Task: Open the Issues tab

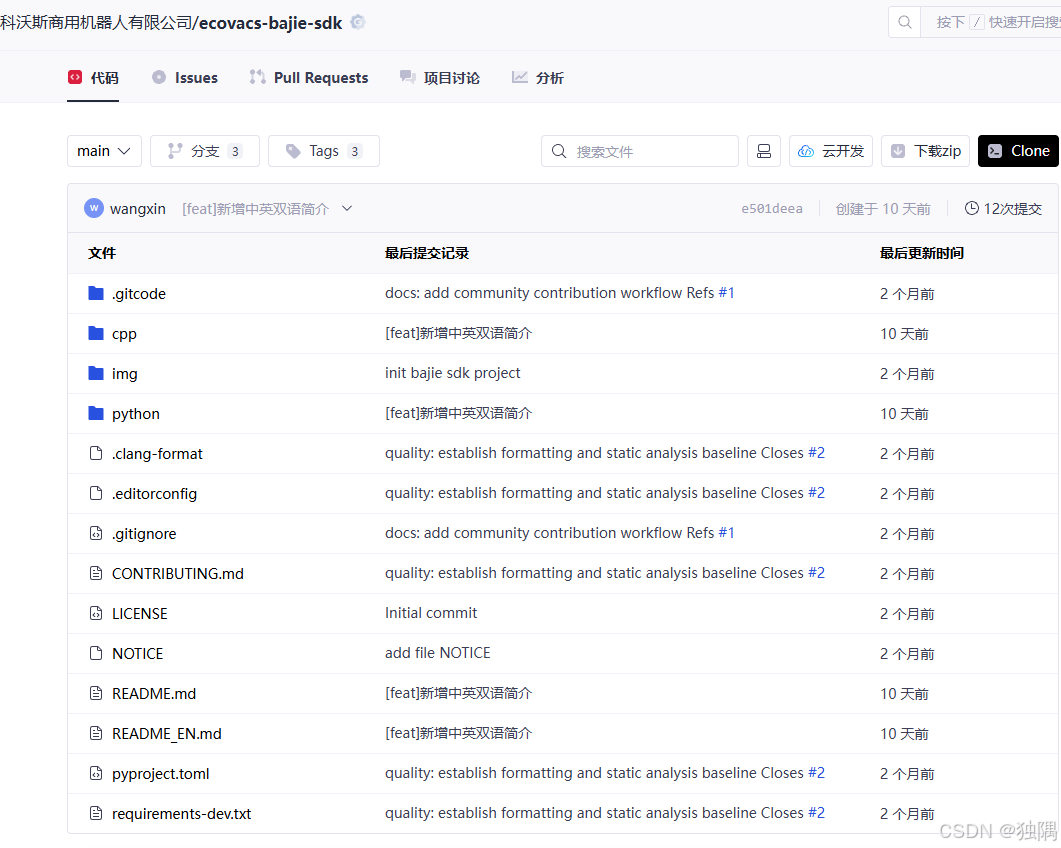Action: coord(185,78)
